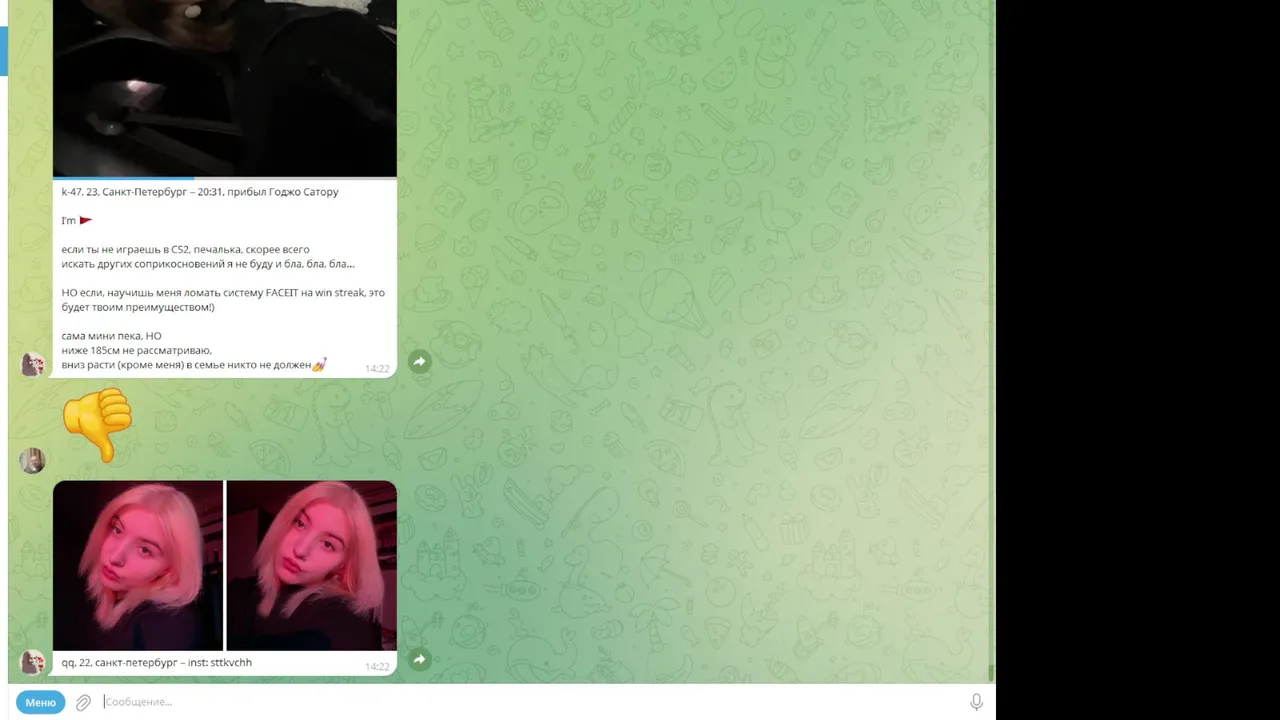Click the 14:22 timestamp on the photo message

tap(377, 667)
